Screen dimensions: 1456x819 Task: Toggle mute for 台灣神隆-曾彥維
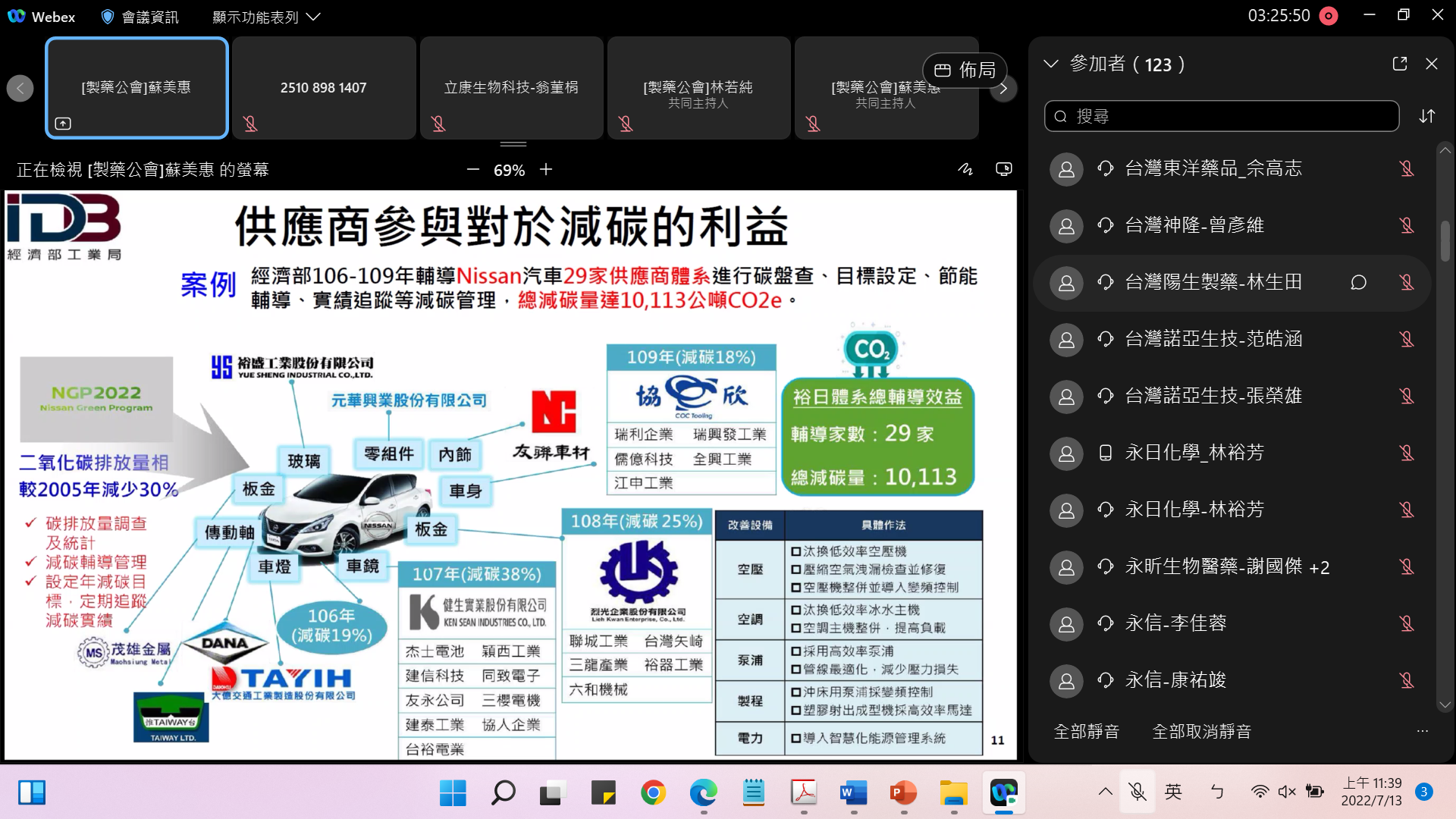click(1407, 225)
